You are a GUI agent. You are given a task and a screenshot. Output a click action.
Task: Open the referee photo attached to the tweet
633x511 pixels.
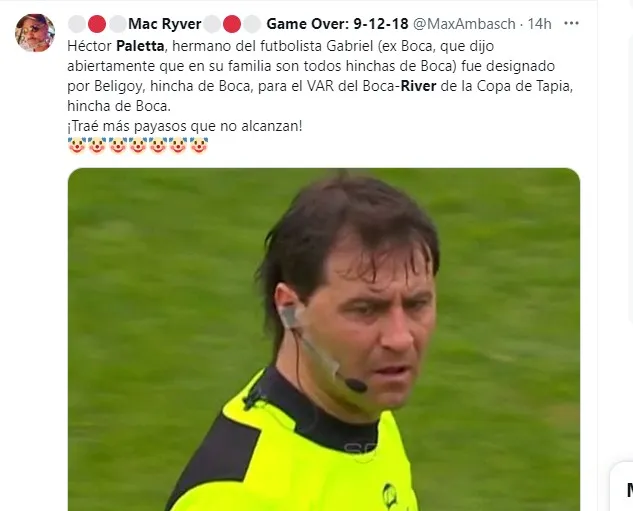pos(324,339)
